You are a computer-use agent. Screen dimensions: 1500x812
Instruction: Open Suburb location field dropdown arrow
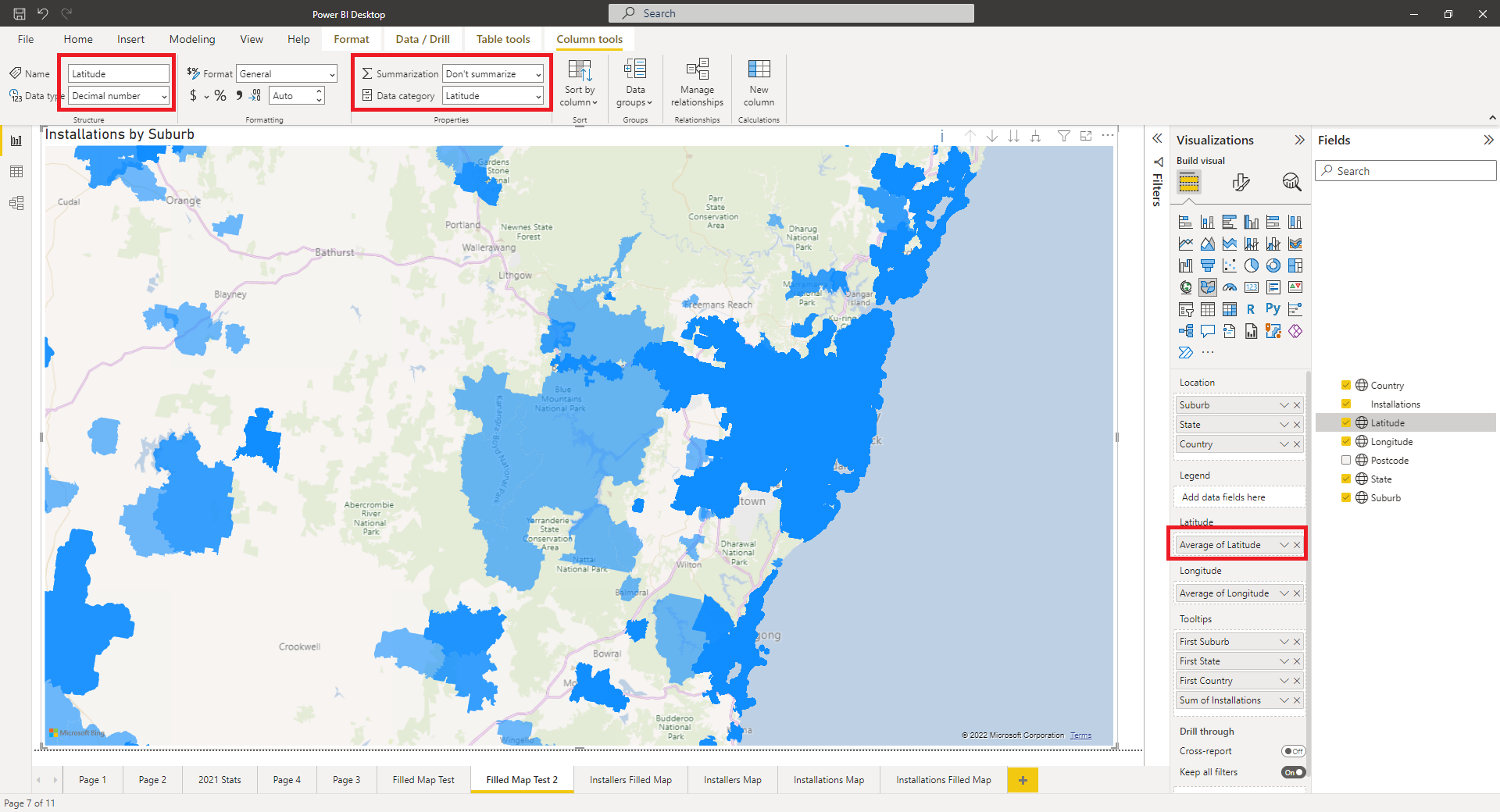point(1284,405)
